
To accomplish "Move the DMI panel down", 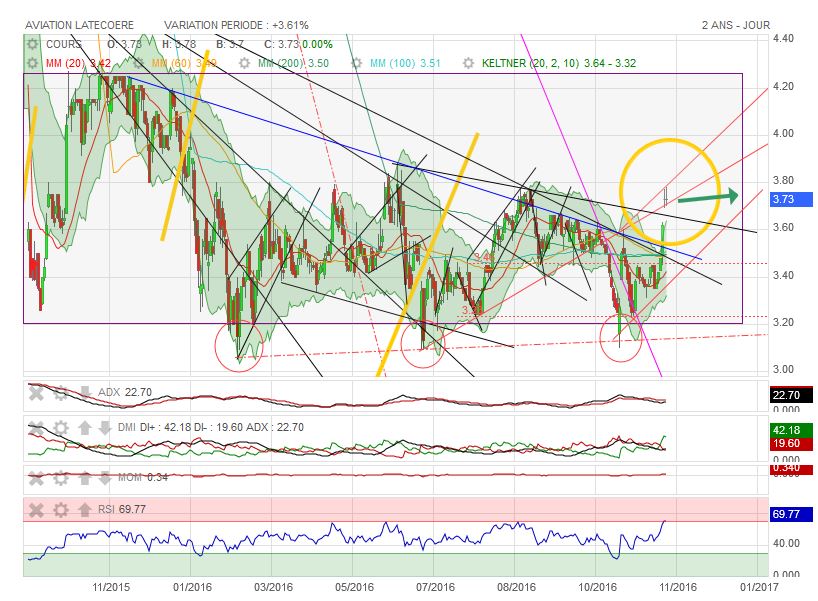I will tap(105, 428).
